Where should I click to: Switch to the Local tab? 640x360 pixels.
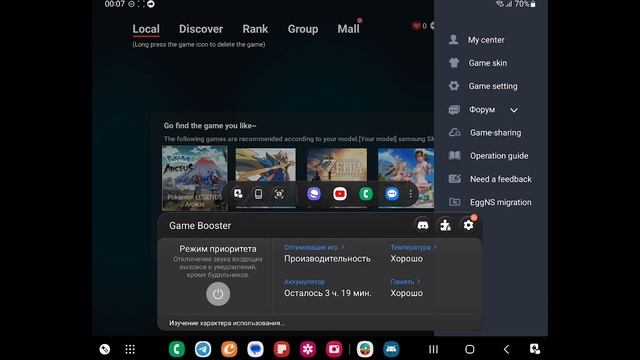146,29
